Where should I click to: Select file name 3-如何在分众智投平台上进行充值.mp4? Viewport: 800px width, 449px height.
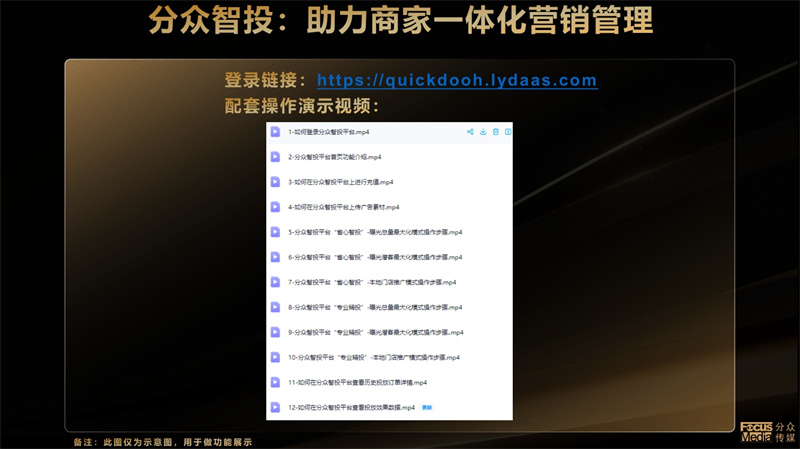click(x=341, y=182)
